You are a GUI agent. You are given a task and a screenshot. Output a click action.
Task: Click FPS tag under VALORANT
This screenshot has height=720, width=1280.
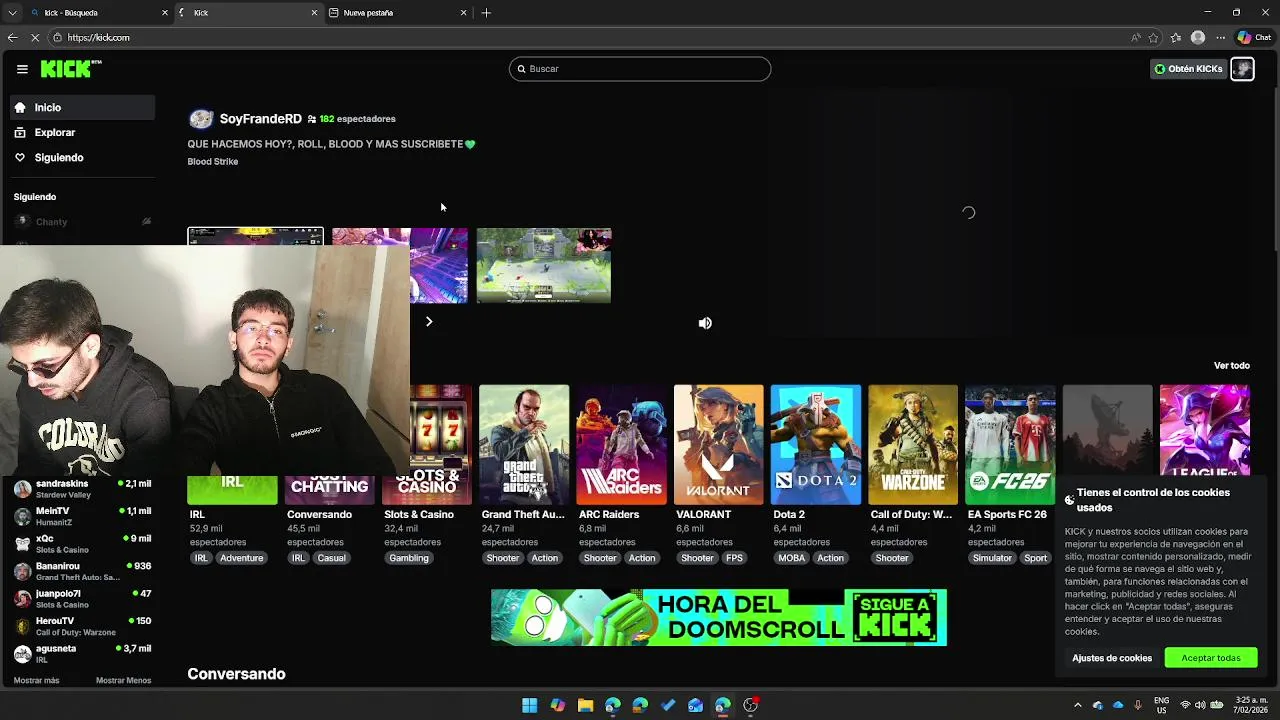735,558
